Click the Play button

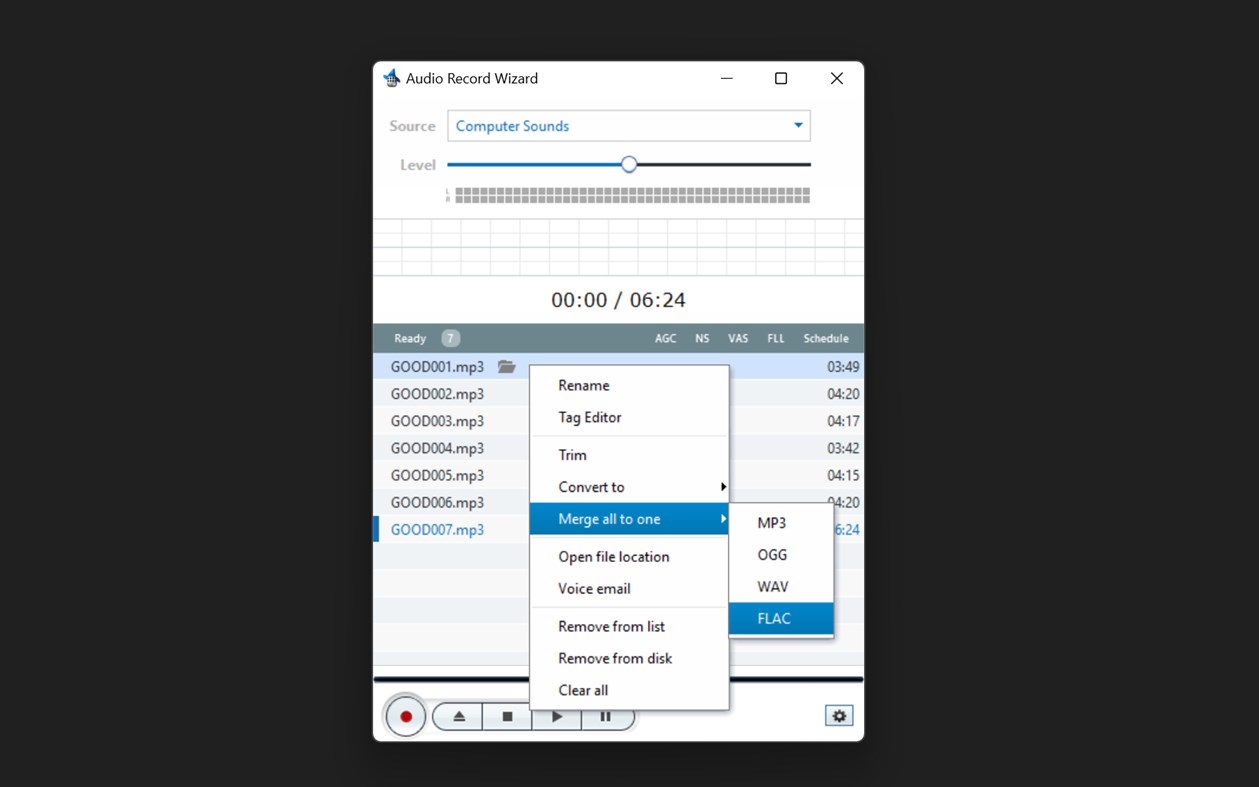(x=557, y=716)
